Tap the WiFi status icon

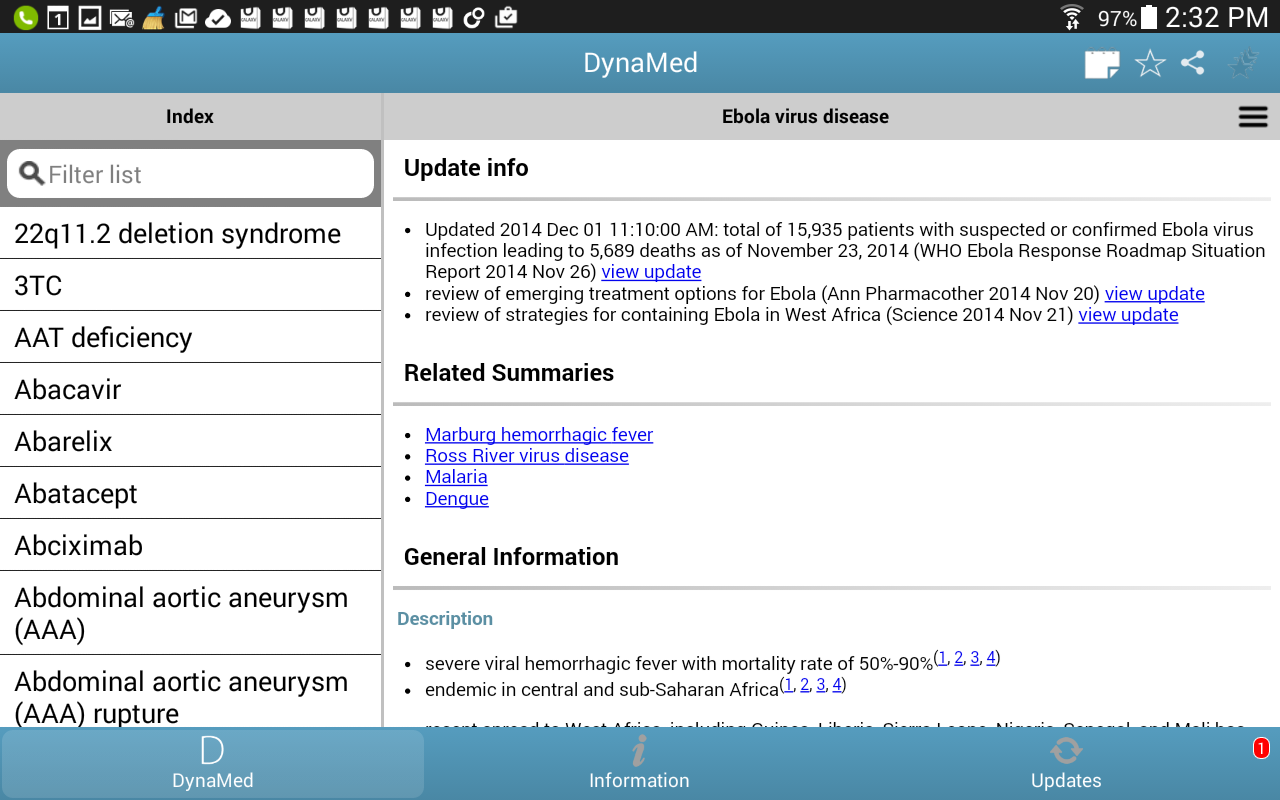pos(1072,17)
